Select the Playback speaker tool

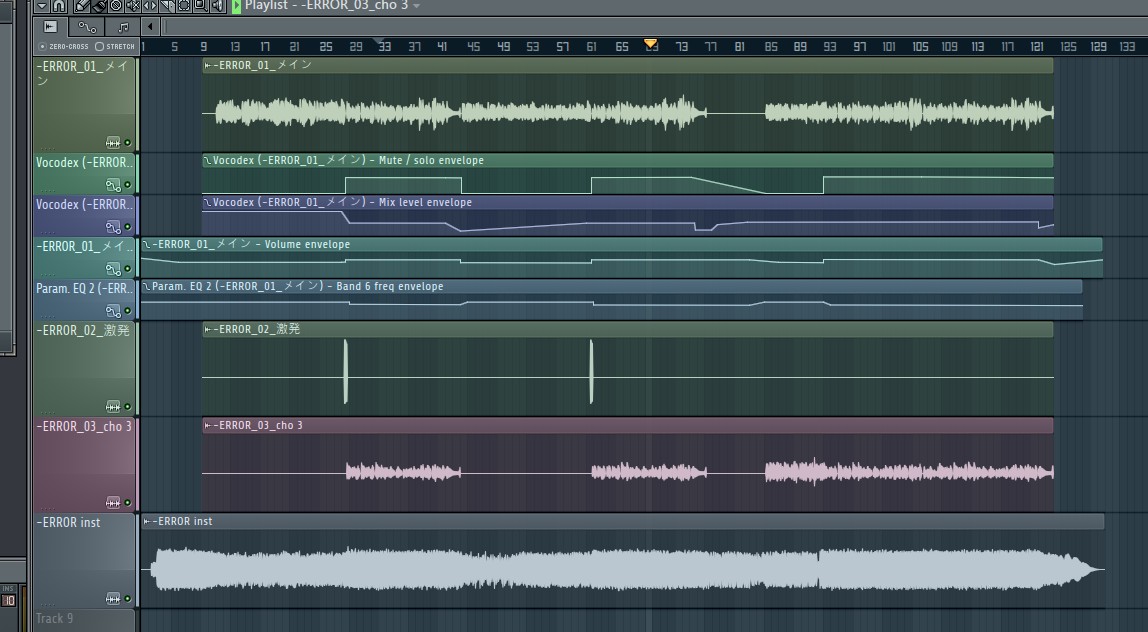tap(217, 6)
